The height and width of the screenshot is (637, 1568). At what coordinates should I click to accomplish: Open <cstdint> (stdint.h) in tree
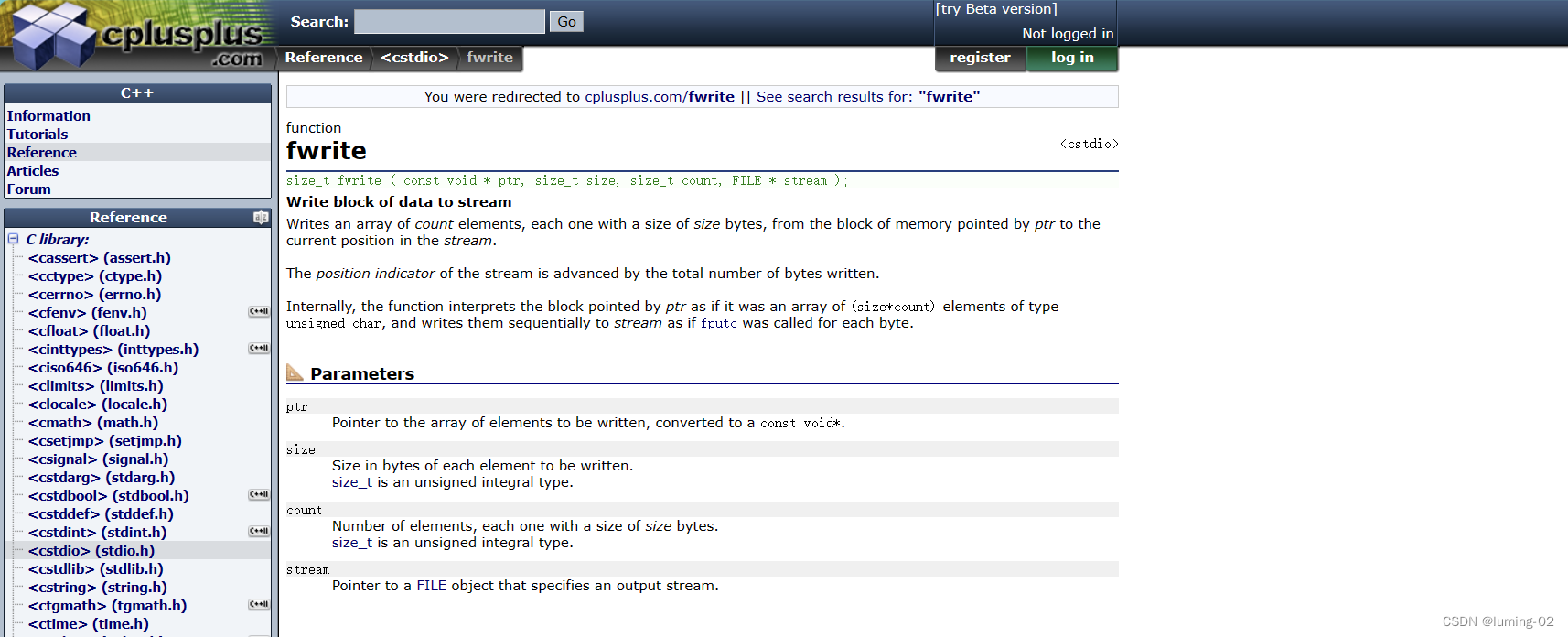pos(98,533)
